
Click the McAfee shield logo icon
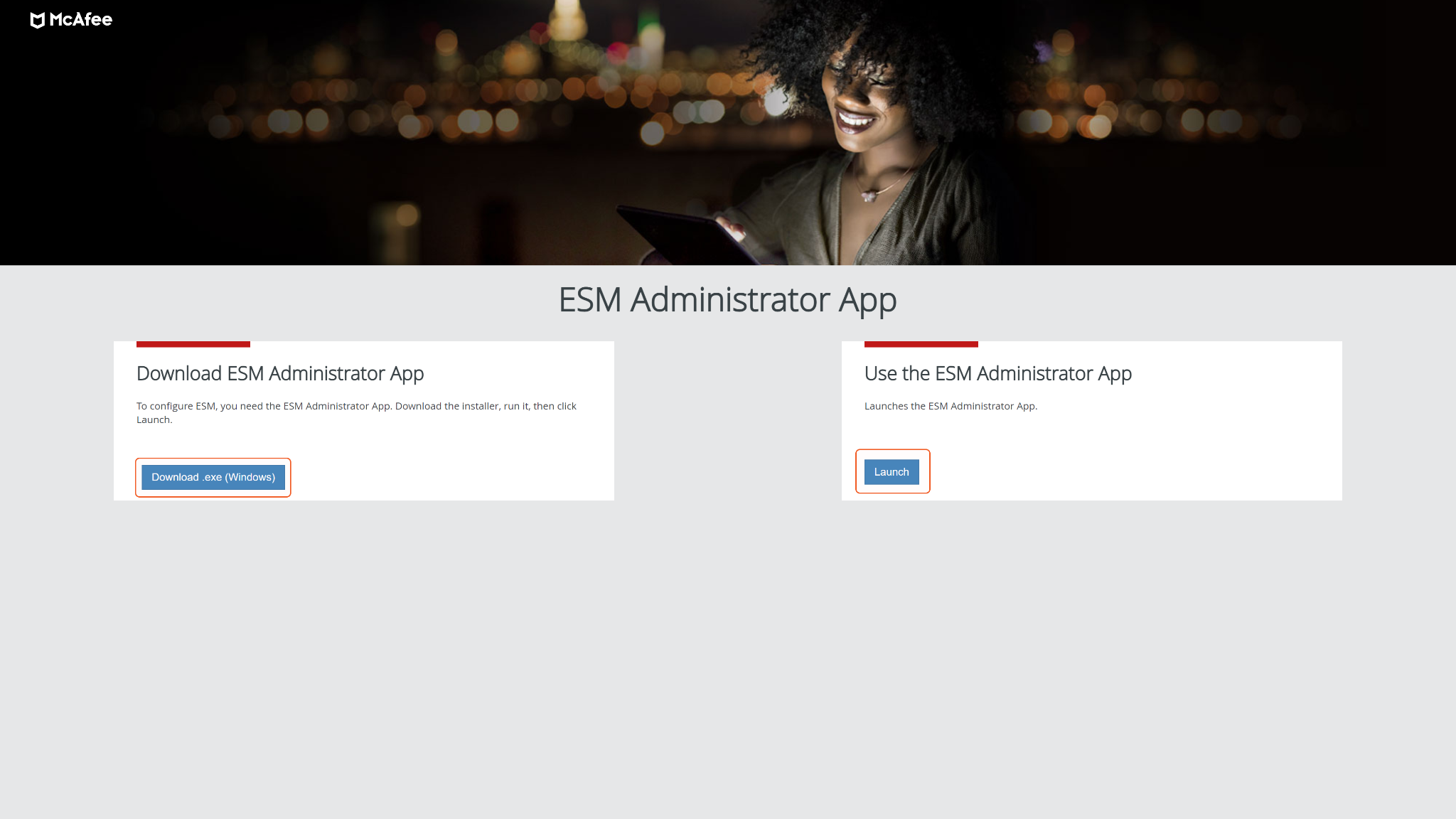tap(38, 21)
